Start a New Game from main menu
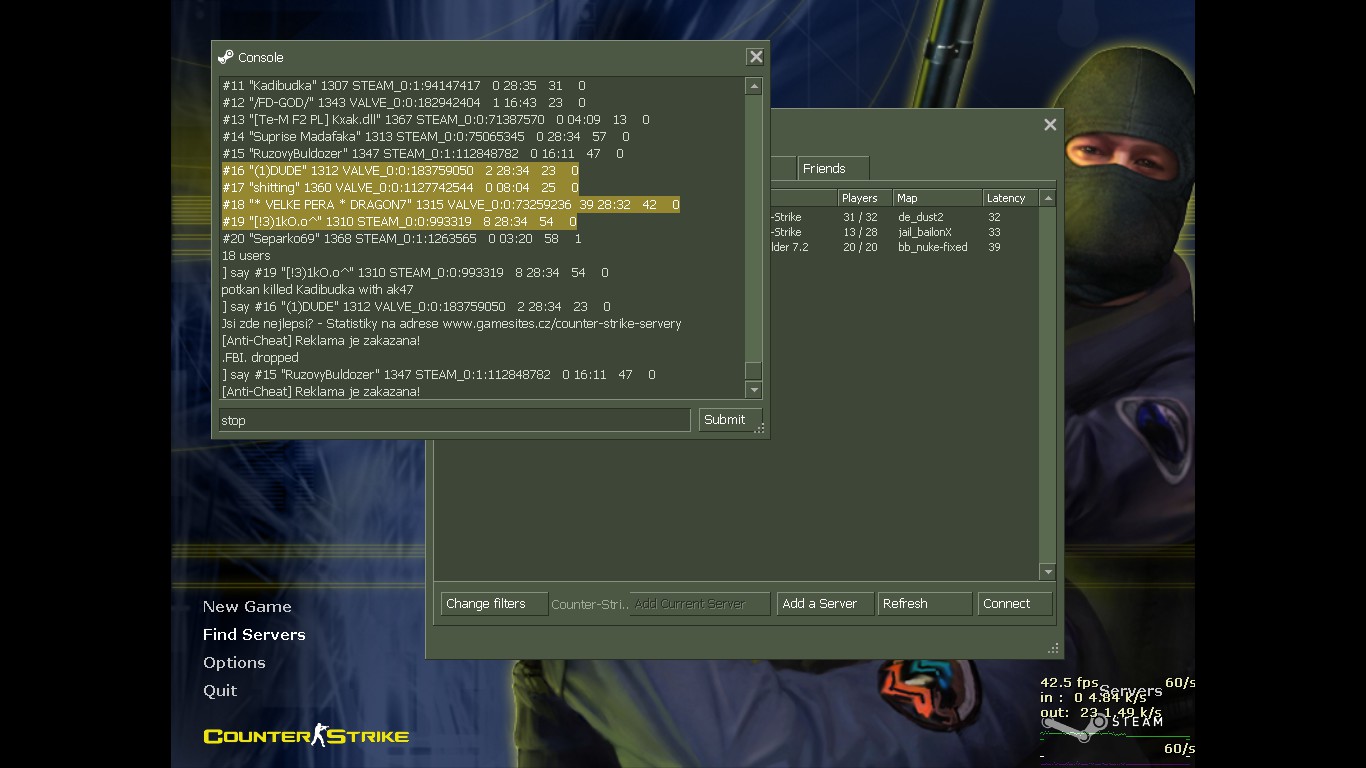This screenshot has height=768, width=1366. tap(247, 606)
